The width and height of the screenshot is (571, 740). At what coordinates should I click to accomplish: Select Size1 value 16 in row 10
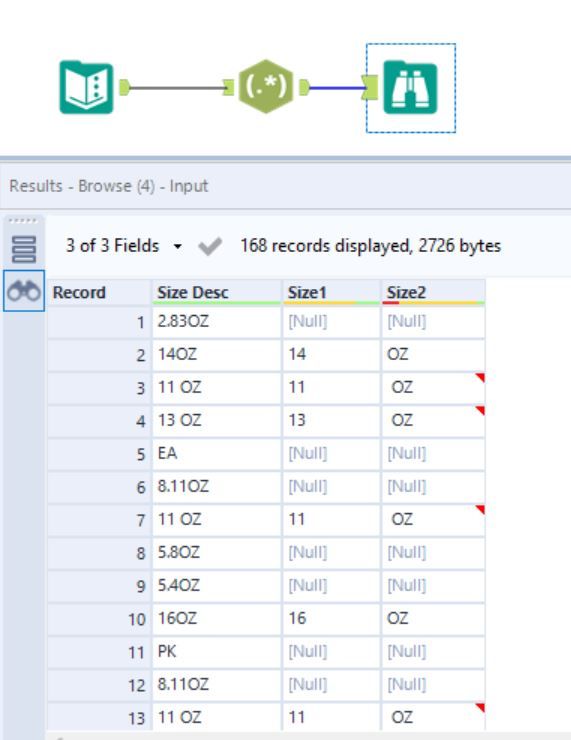coord(332,619)
